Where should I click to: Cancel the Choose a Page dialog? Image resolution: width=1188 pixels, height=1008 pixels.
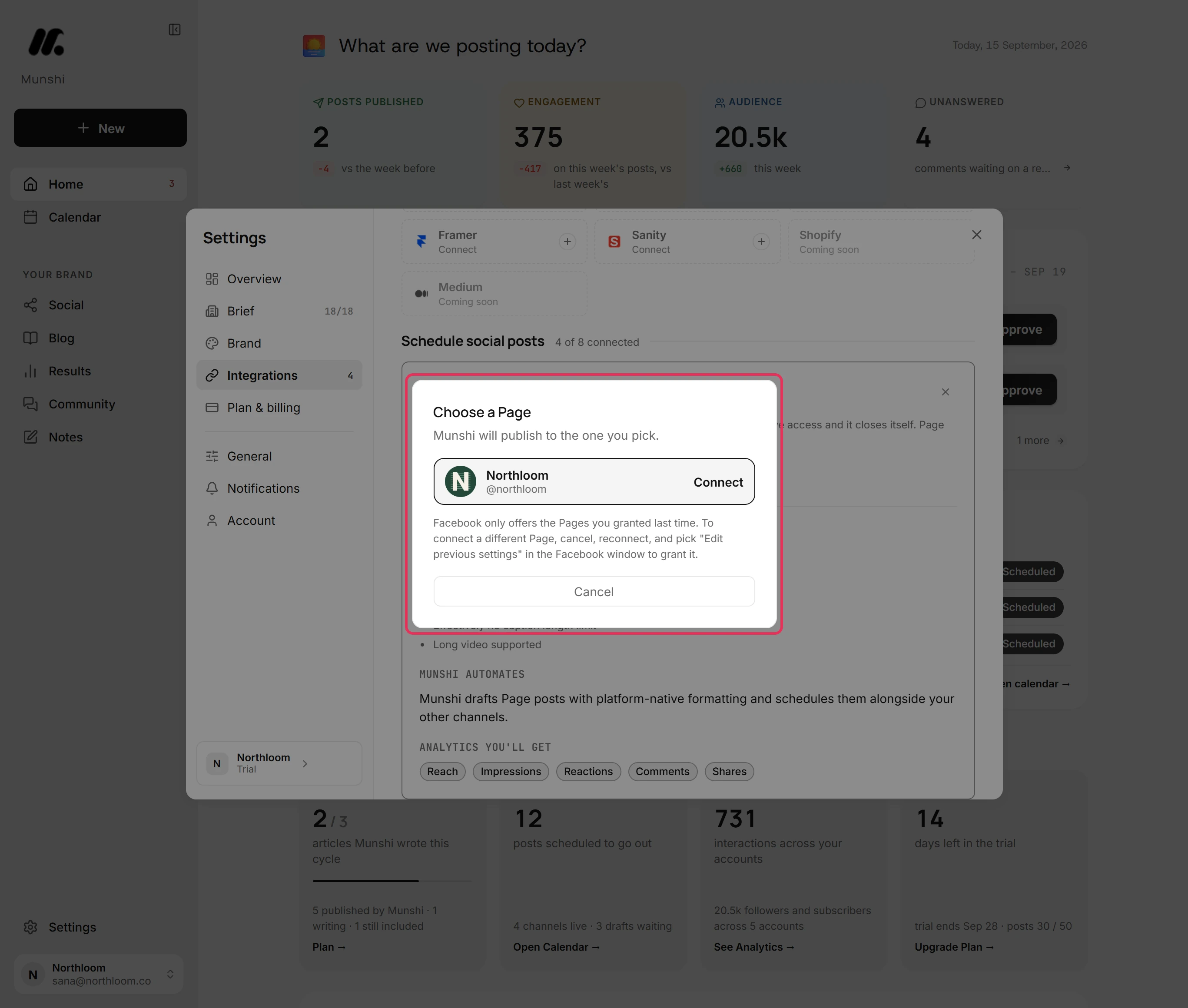[x=594, y=591]
